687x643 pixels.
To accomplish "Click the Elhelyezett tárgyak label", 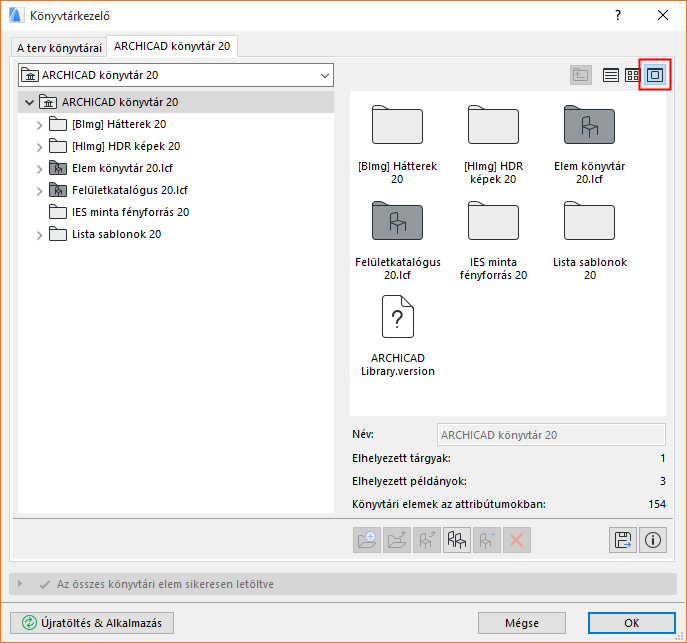I will coord(401,459).
